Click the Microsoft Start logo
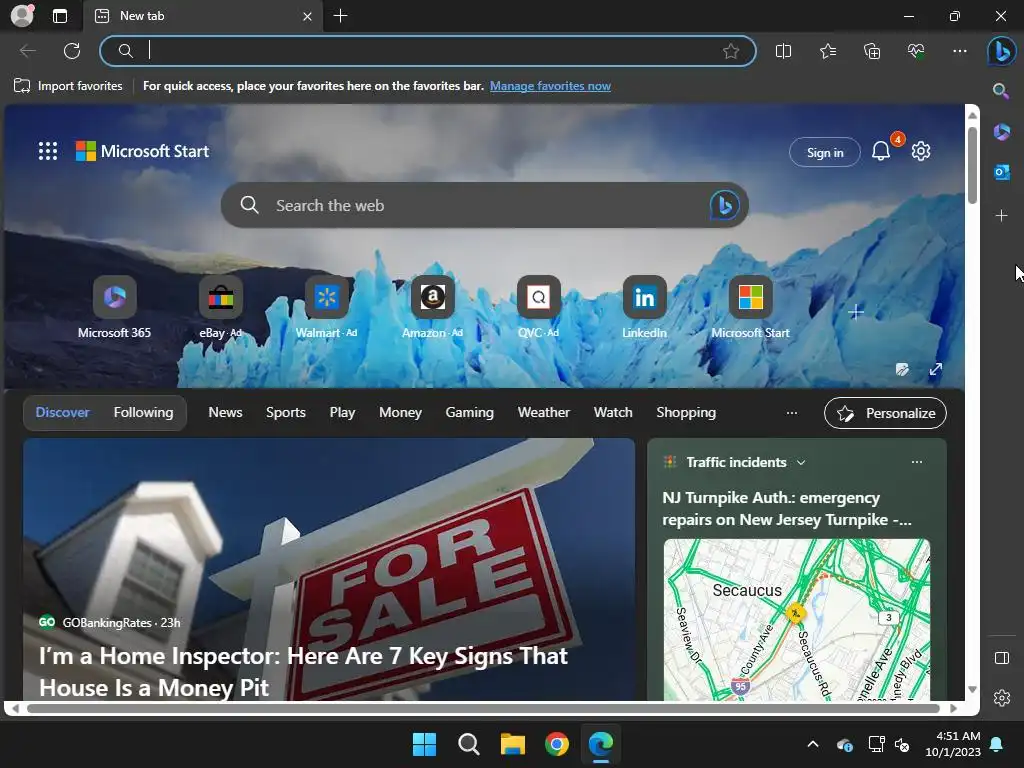The width and height of the screenshot is (1024, 768). point(142,151)
